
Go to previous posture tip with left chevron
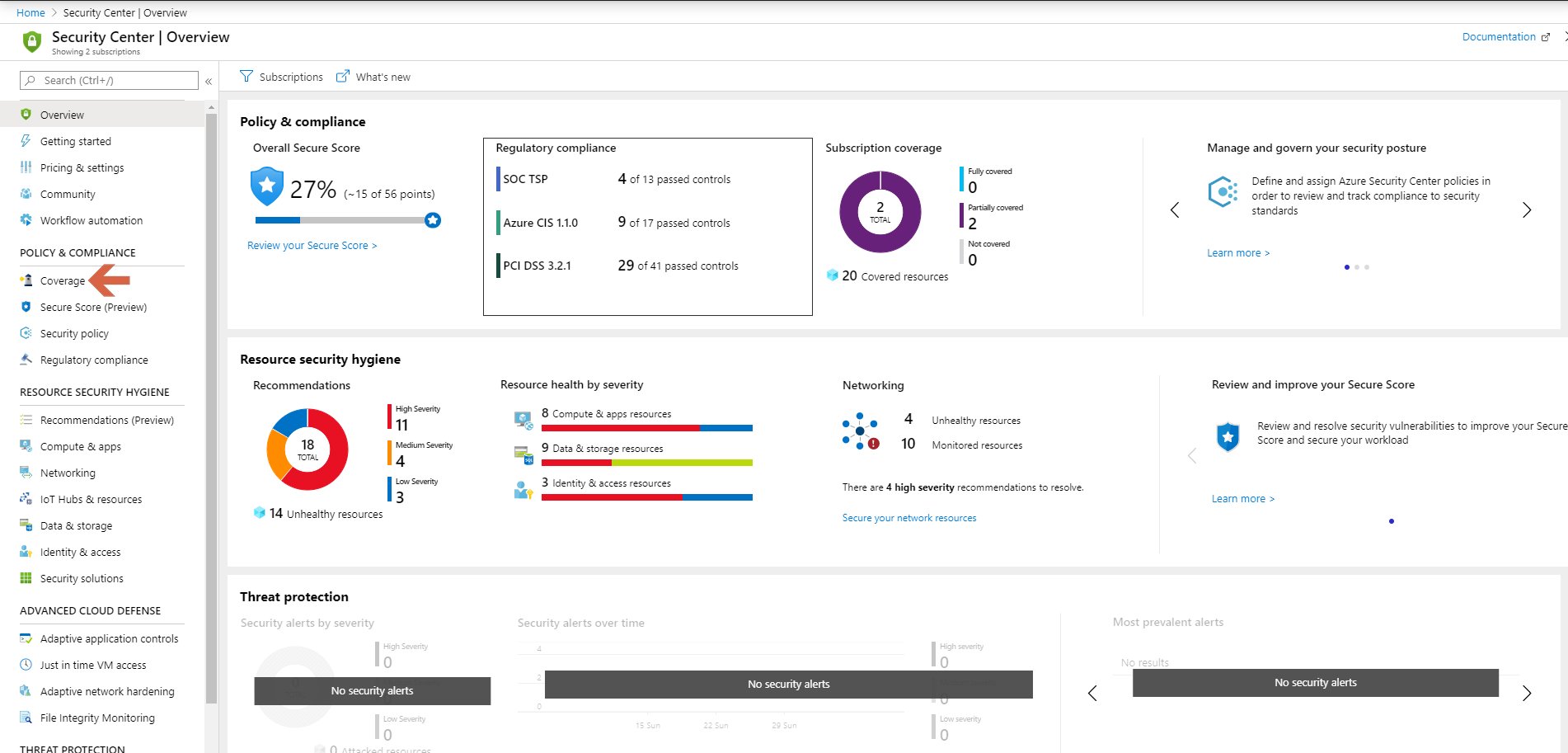[1175, 209]
